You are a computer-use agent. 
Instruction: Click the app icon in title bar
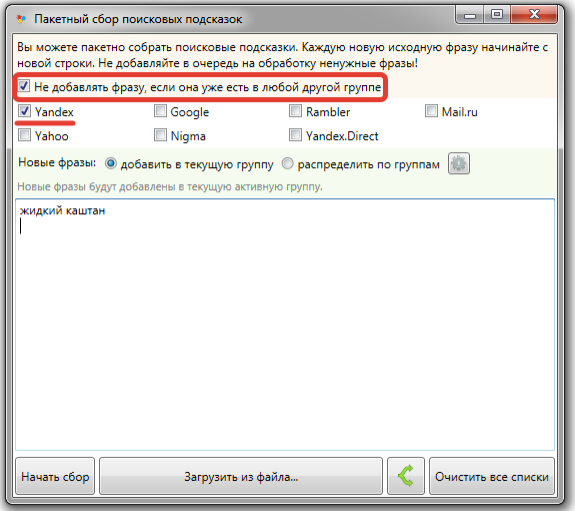[22, 19]
